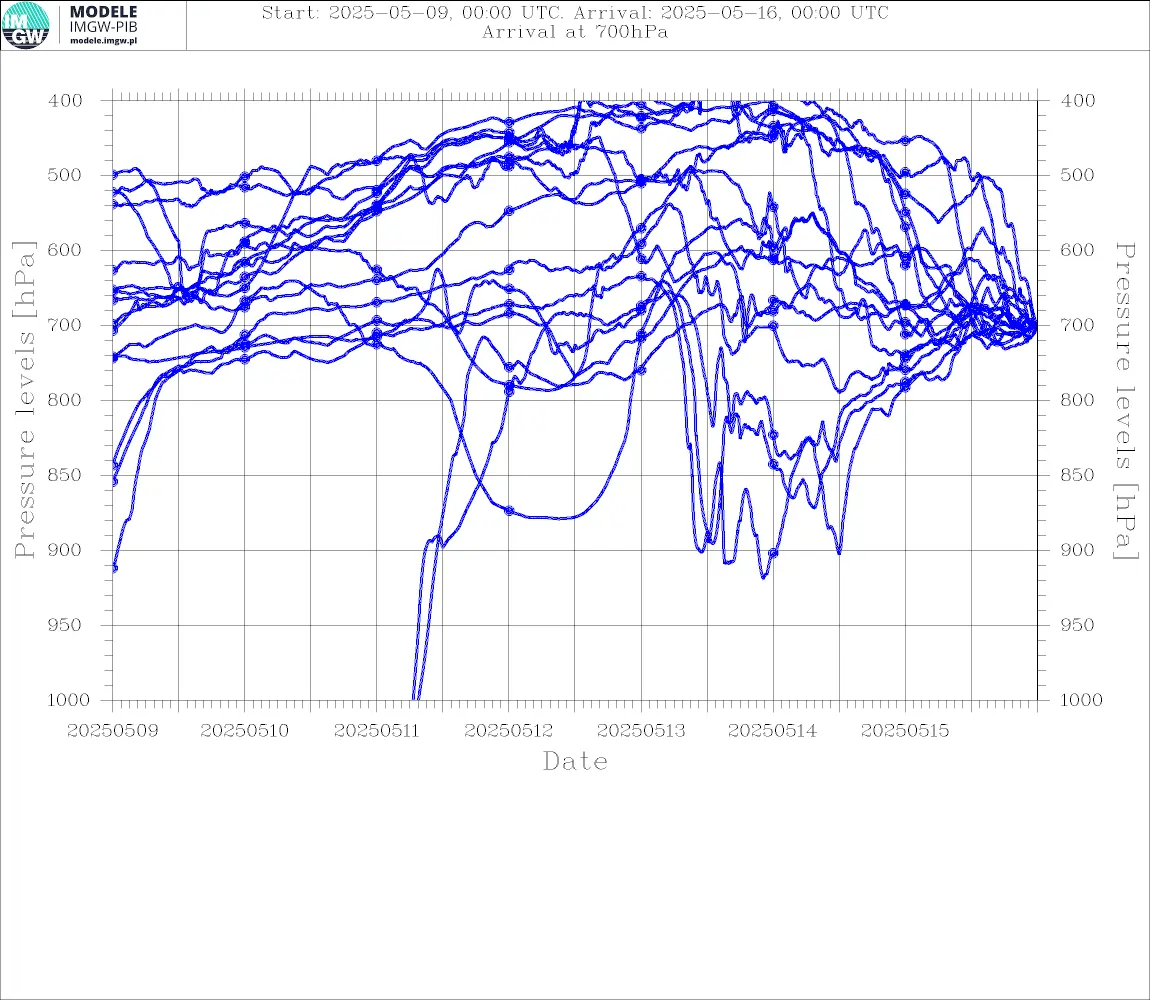
Task: Open the modele.imgw.pl link
Action: point(103,41)
